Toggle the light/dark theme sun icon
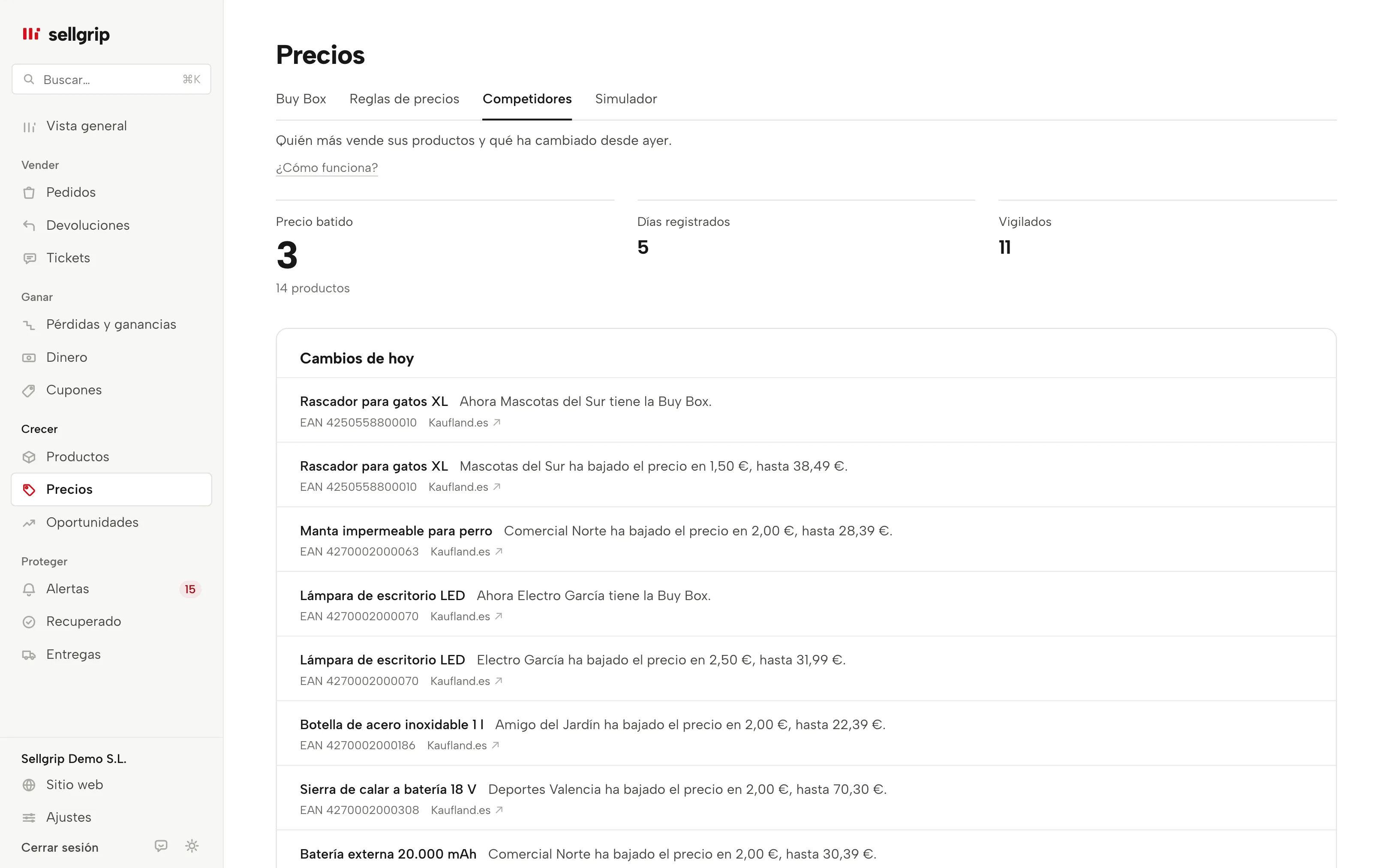 click(x=192, y=846)
